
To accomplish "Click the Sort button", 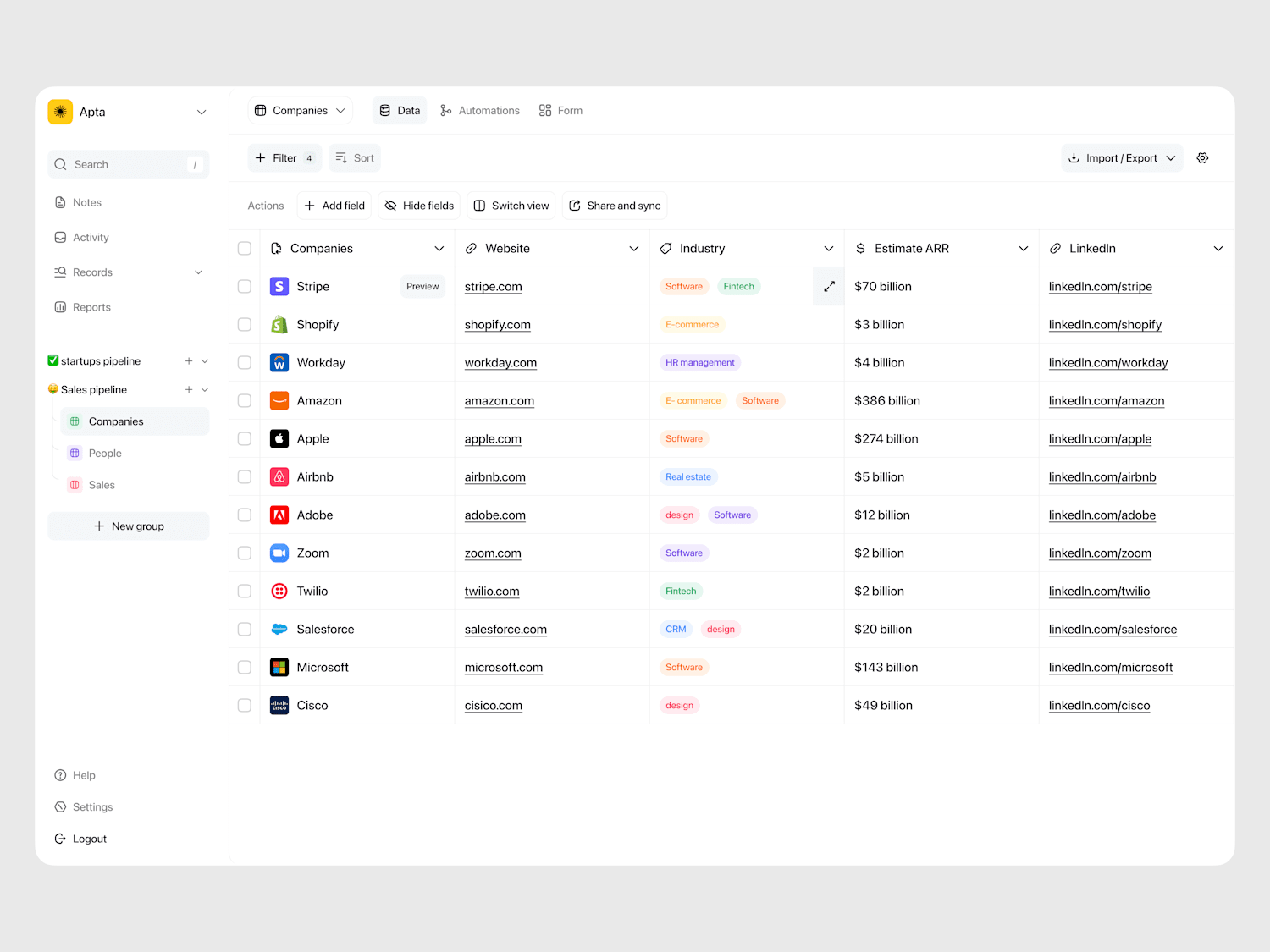I will [355, 158].
